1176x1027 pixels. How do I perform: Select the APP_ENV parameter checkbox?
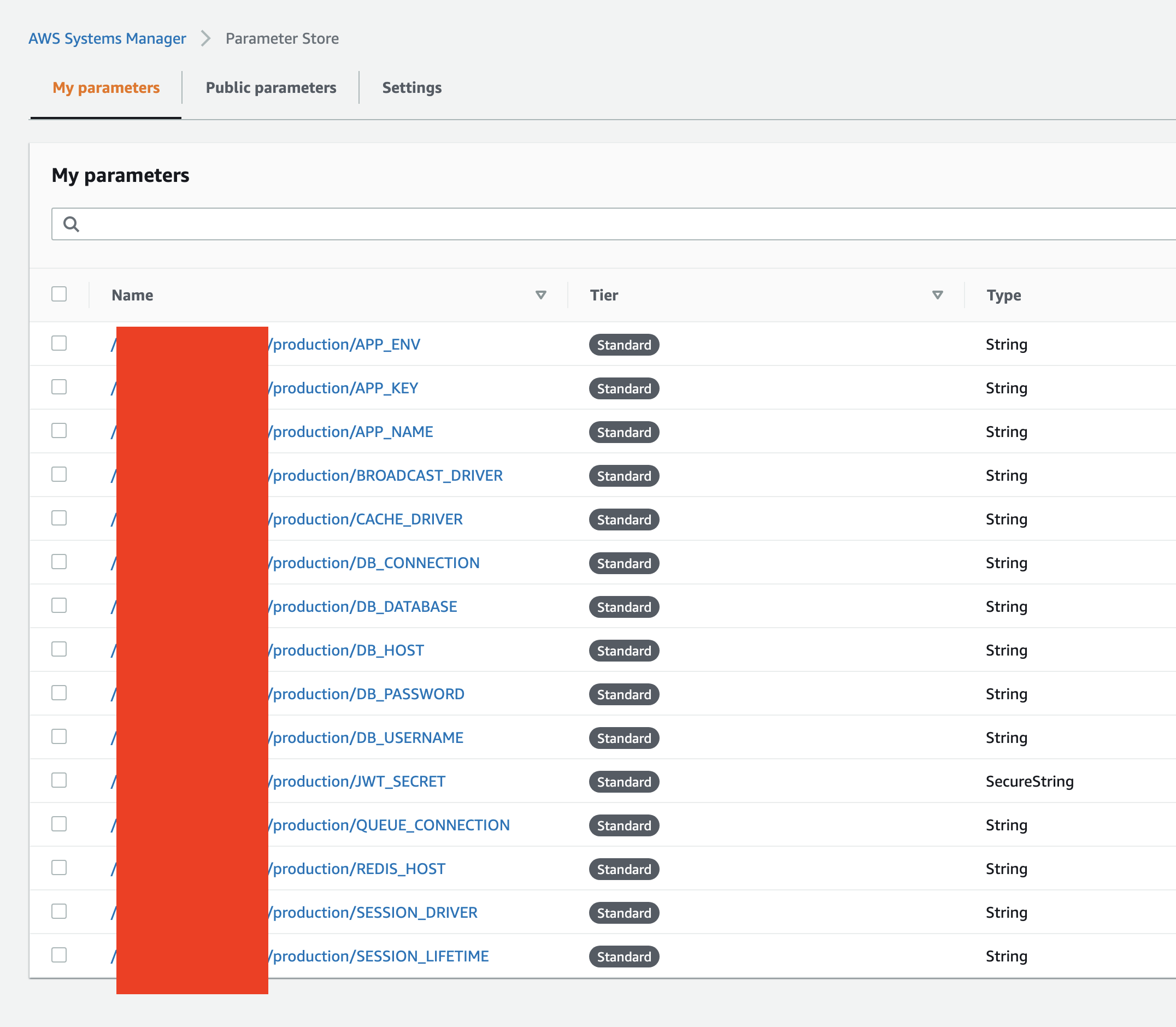(59, 343)
